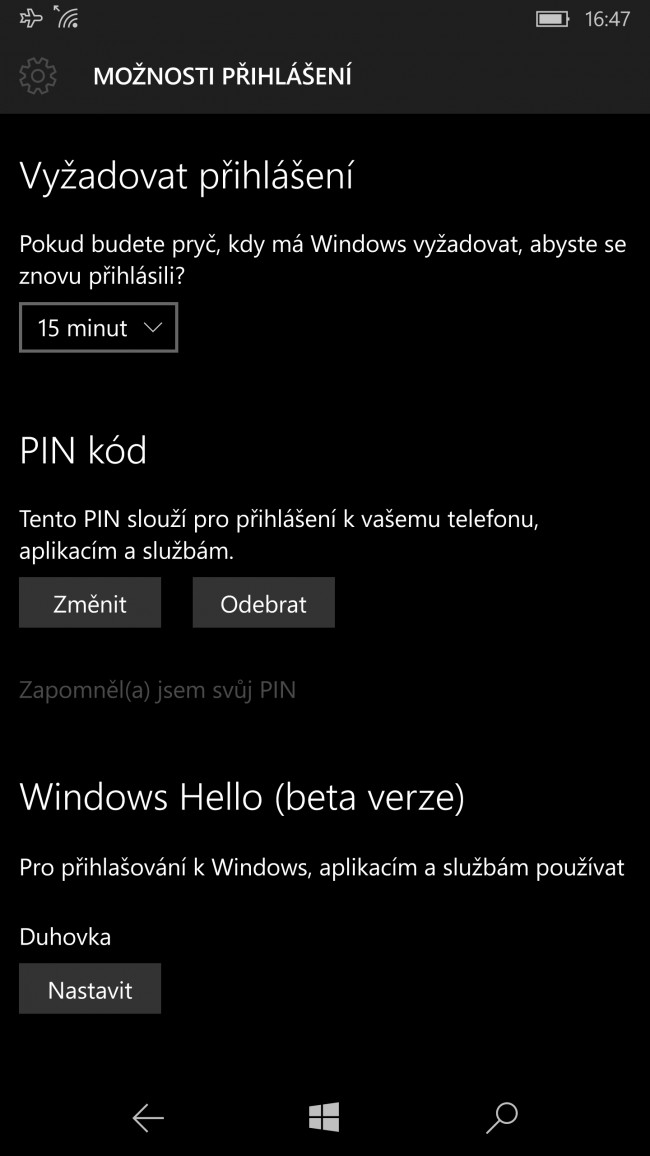Tap the Vyžadovat přihlášení section heading

(x=186, y=177)
